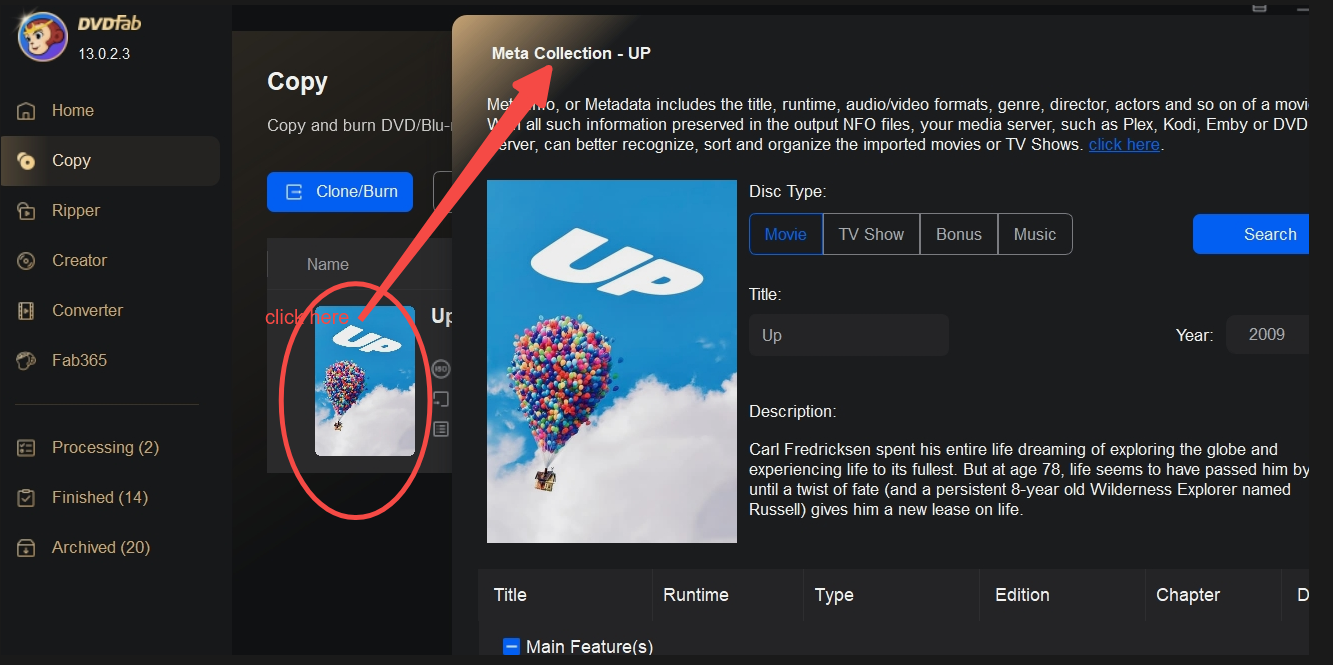The height and width of the screenshot is (665, 1333).
Task: Click the Runtime column header
Action: (696, 595)
